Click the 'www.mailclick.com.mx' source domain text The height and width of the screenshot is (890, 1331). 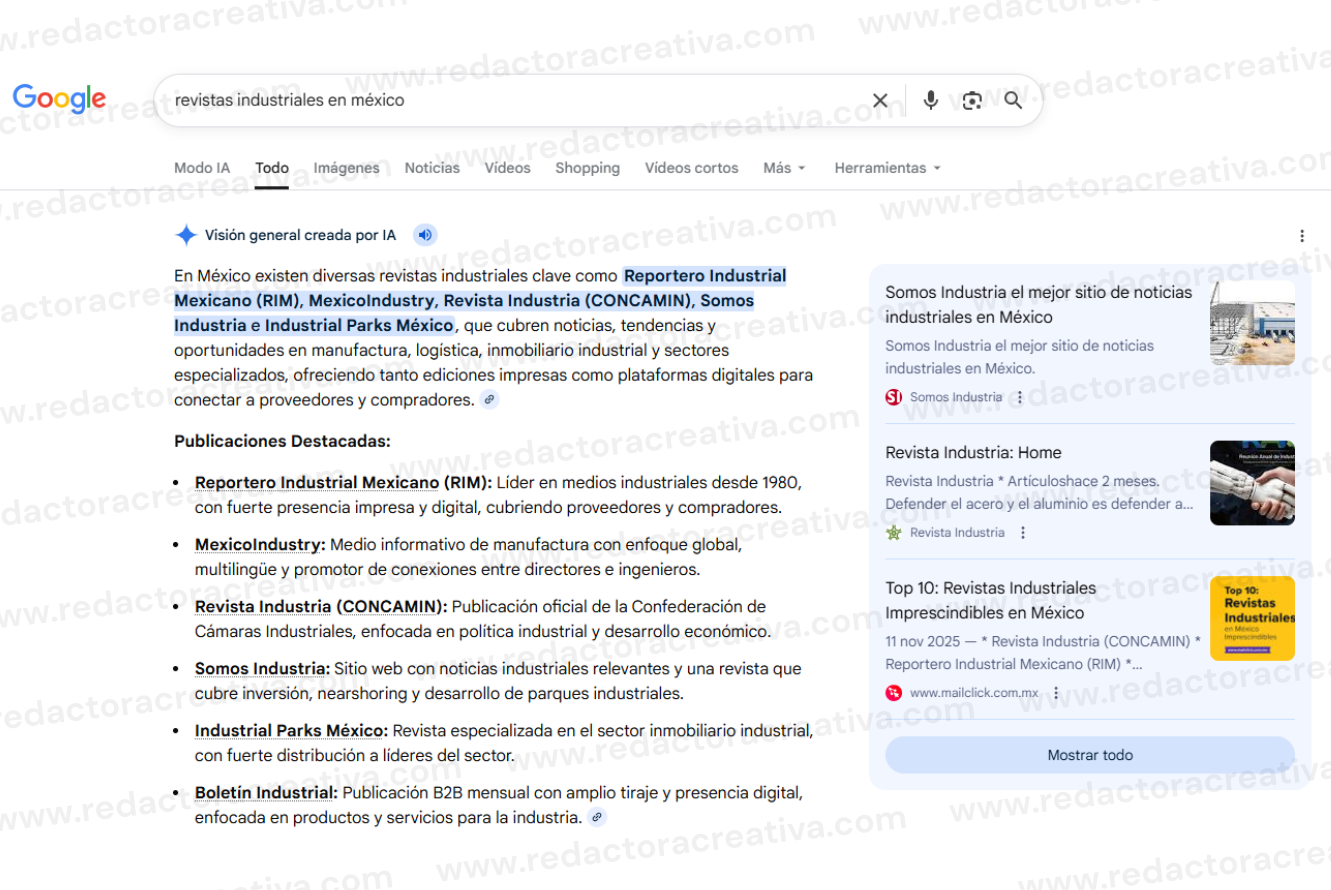point(974,693)
